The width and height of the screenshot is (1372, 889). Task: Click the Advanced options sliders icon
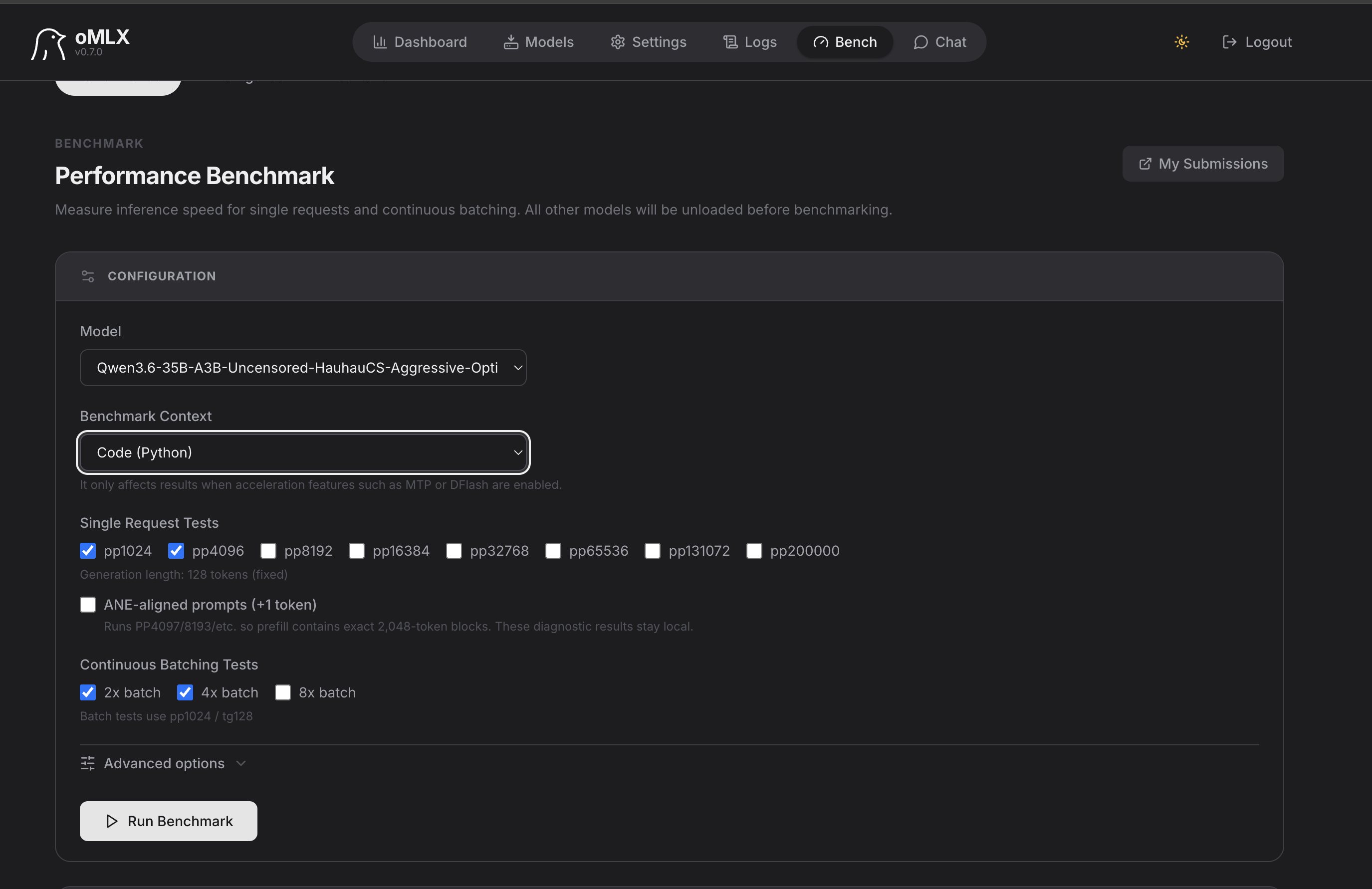point(88,763)
